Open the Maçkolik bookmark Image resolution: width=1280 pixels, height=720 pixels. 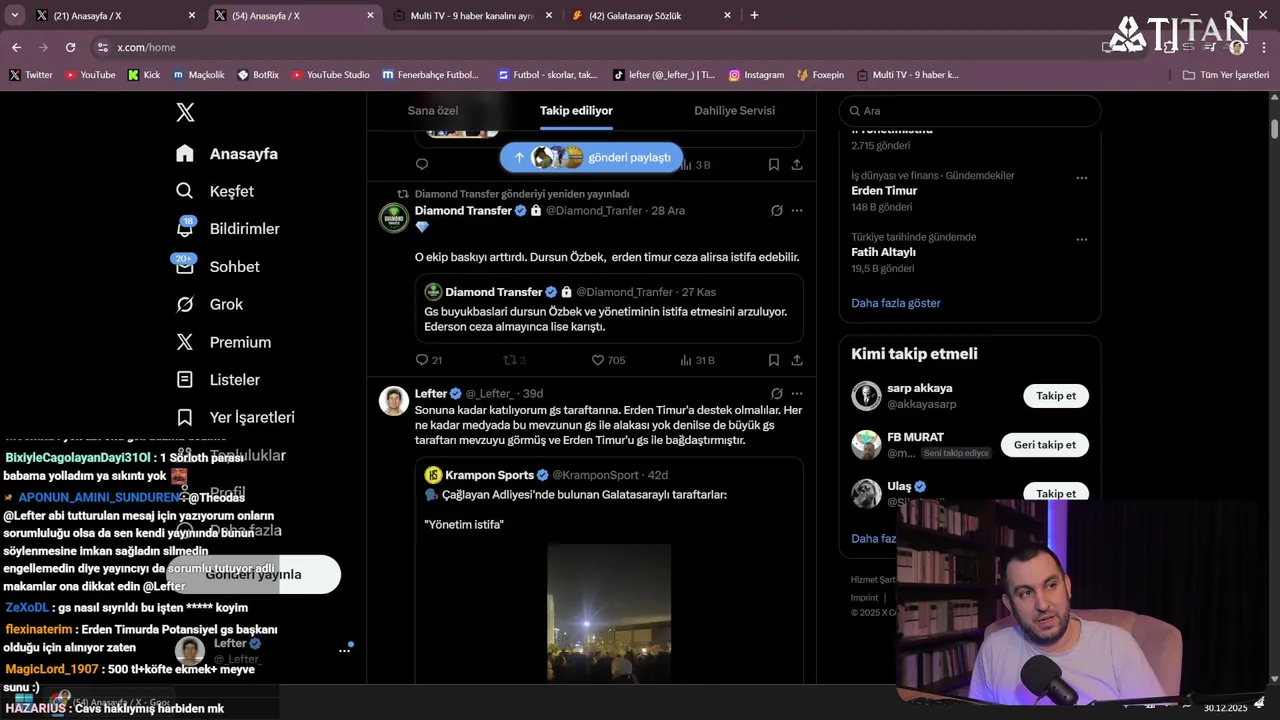[199, 75]
